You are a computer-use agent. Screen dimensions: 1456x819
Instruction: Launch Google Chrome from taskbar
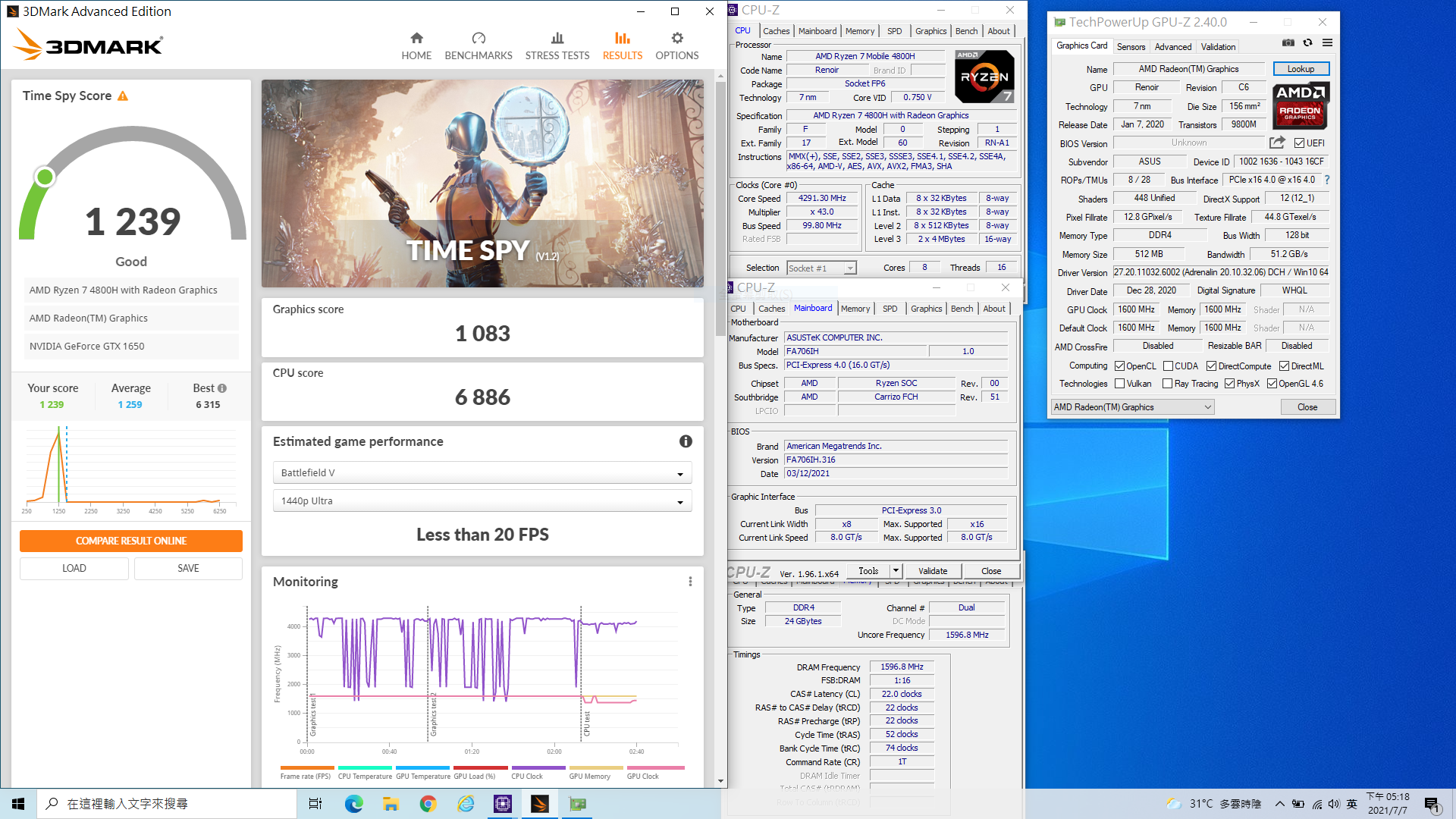click(428, 804)
